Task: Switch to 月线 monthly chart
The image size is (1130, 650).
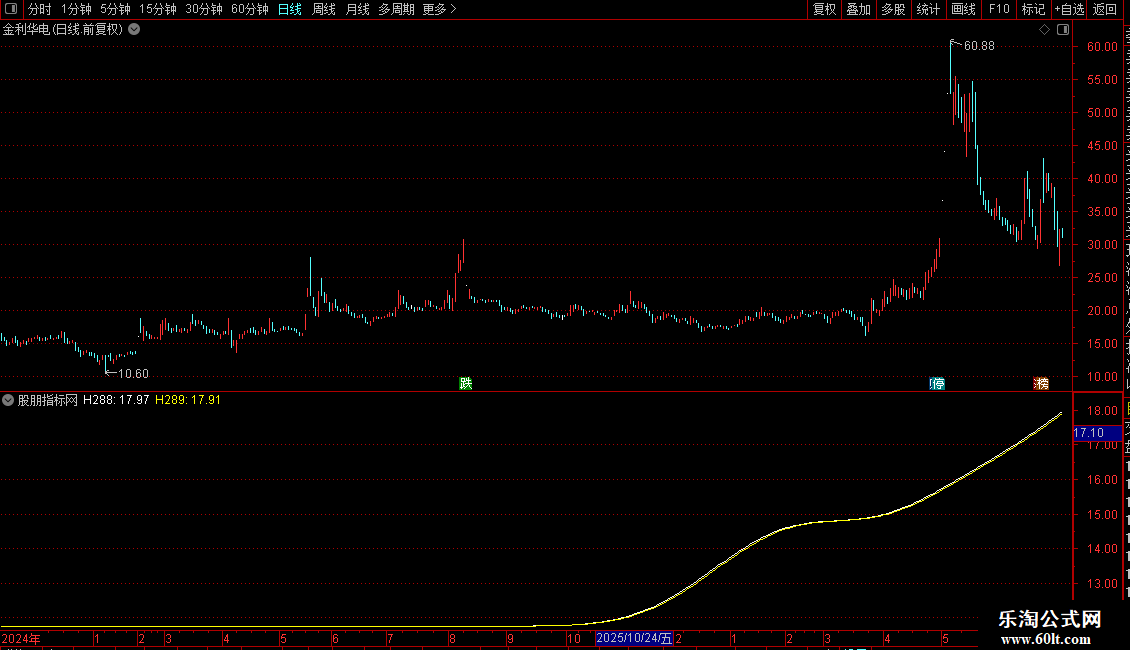Action: [357, 9]
